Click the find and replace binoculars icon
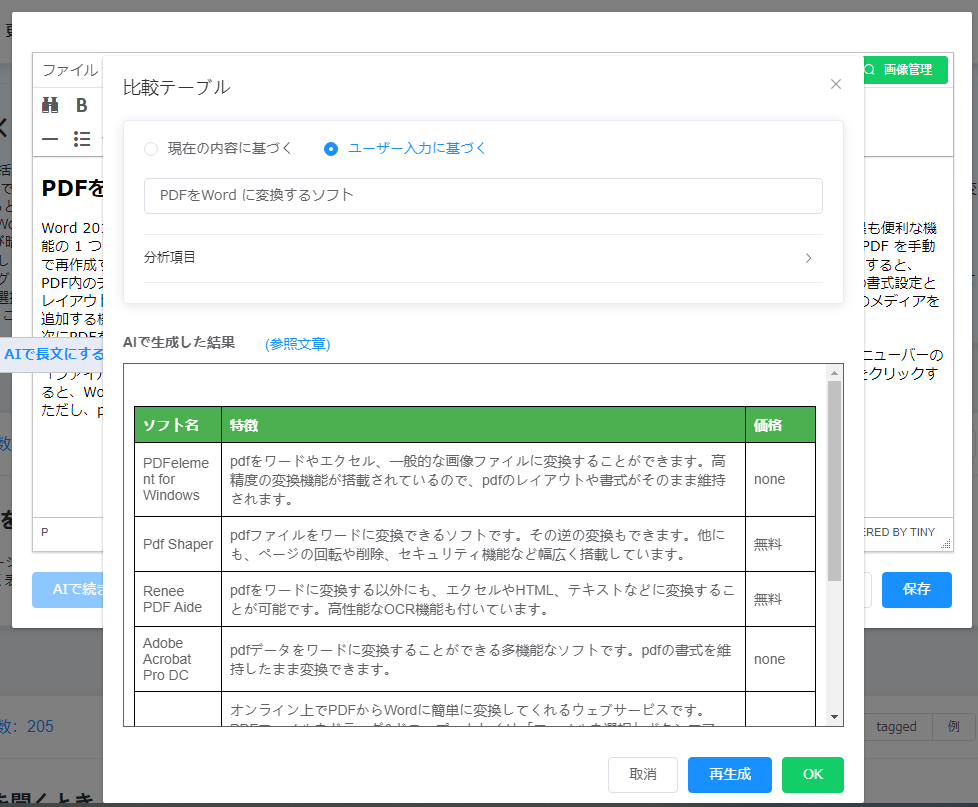 click(x=50, y=105)
